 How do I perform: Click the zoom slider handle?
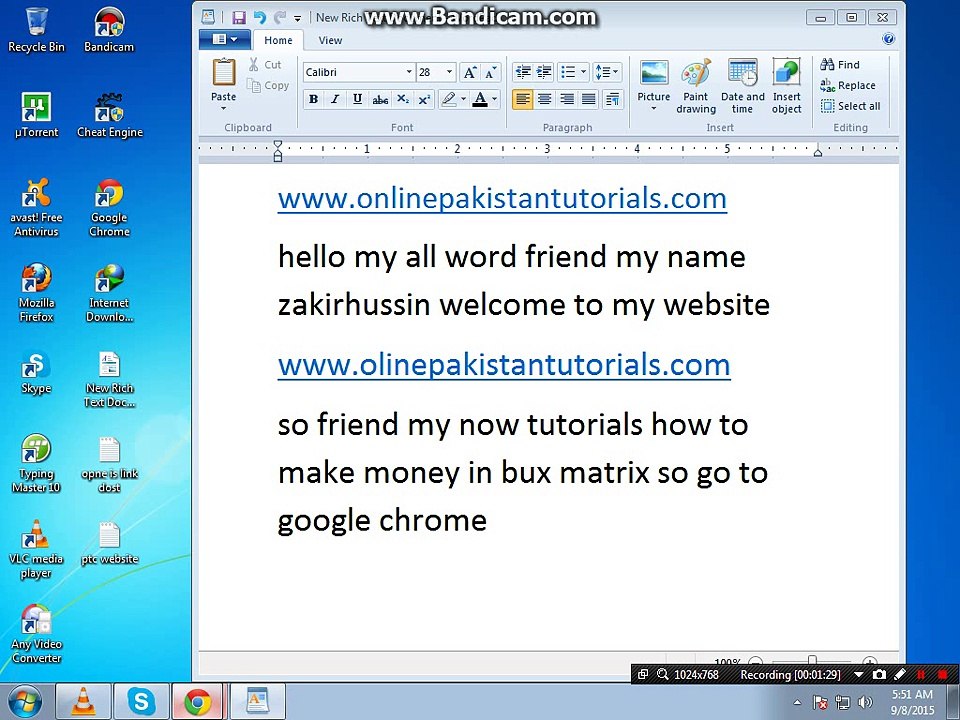pyautogui.click(x=812, y=660)
